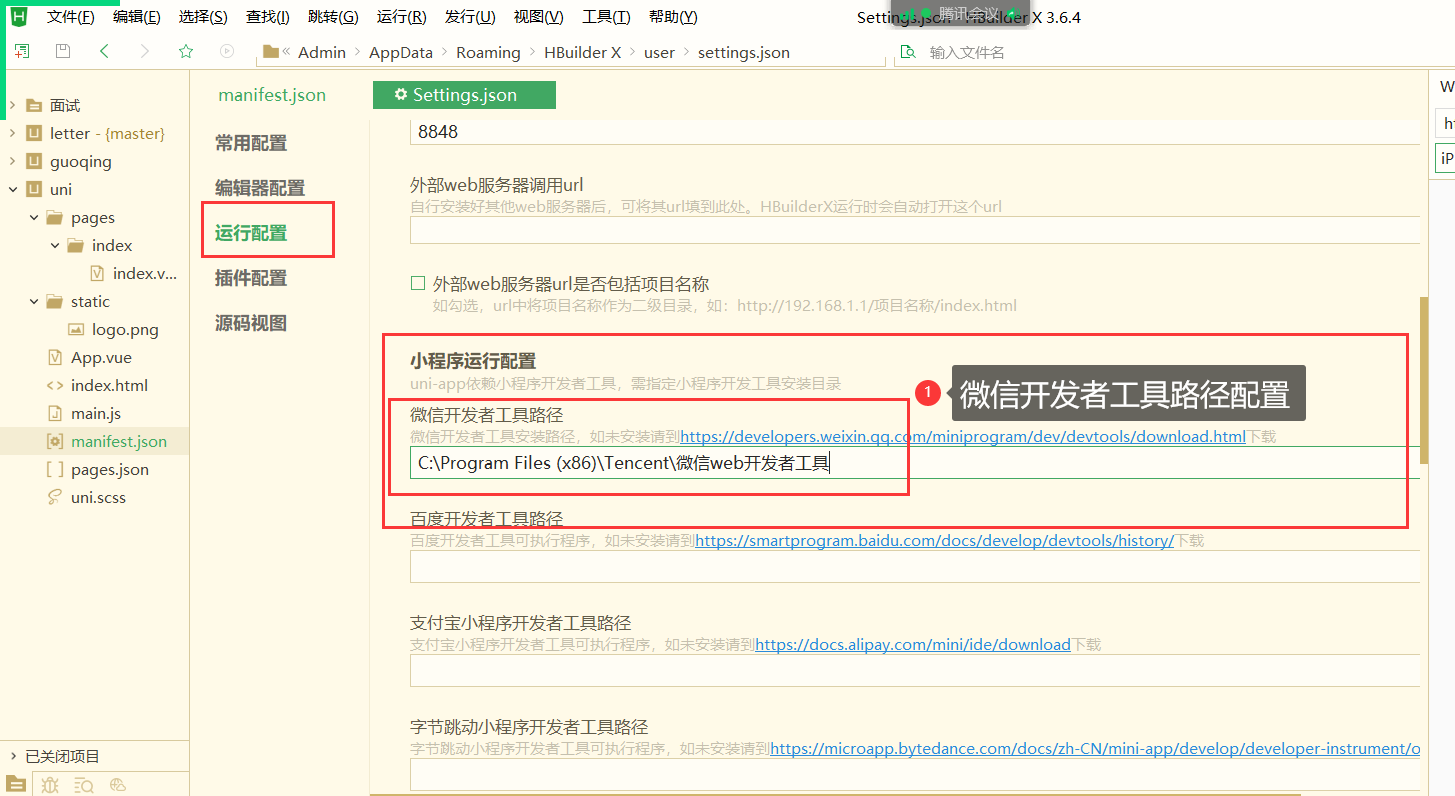Click the main.js file icon
Viewport: 1455px width, 796px height.
tap(55, 413)
